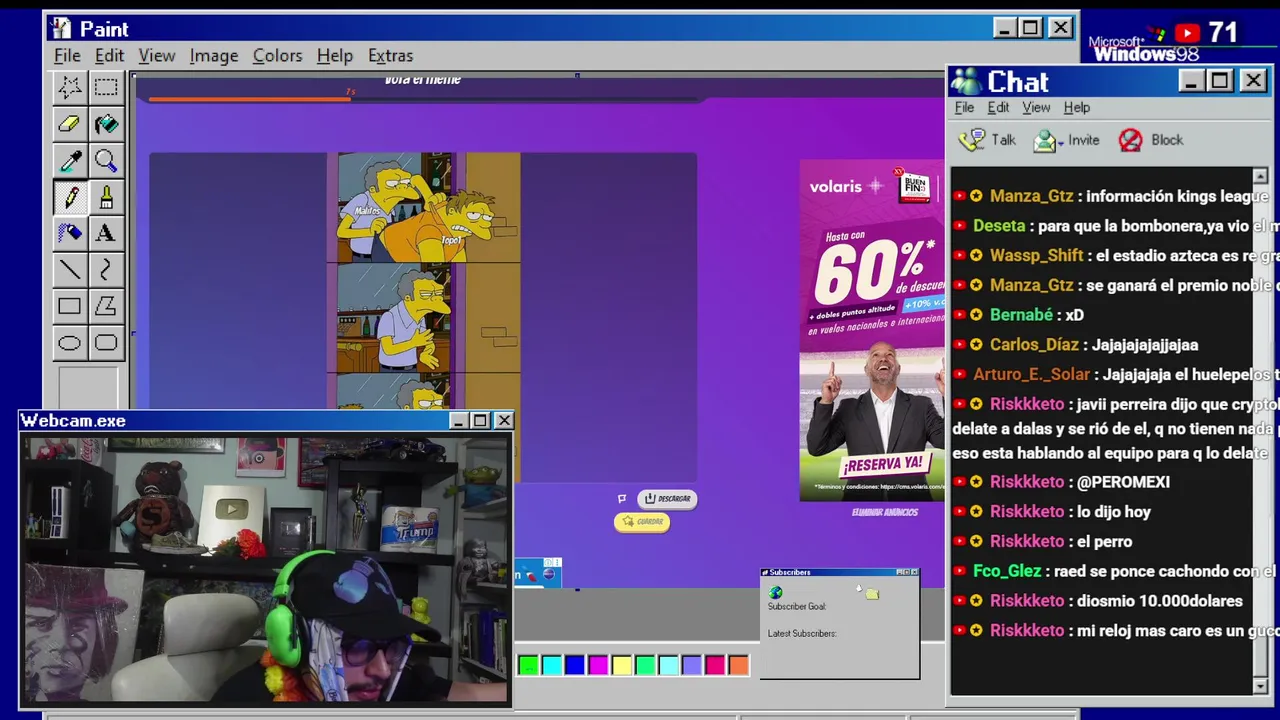Click the Chat window title people icon
Screen dimensions: 1280x720
click(966, 82)
